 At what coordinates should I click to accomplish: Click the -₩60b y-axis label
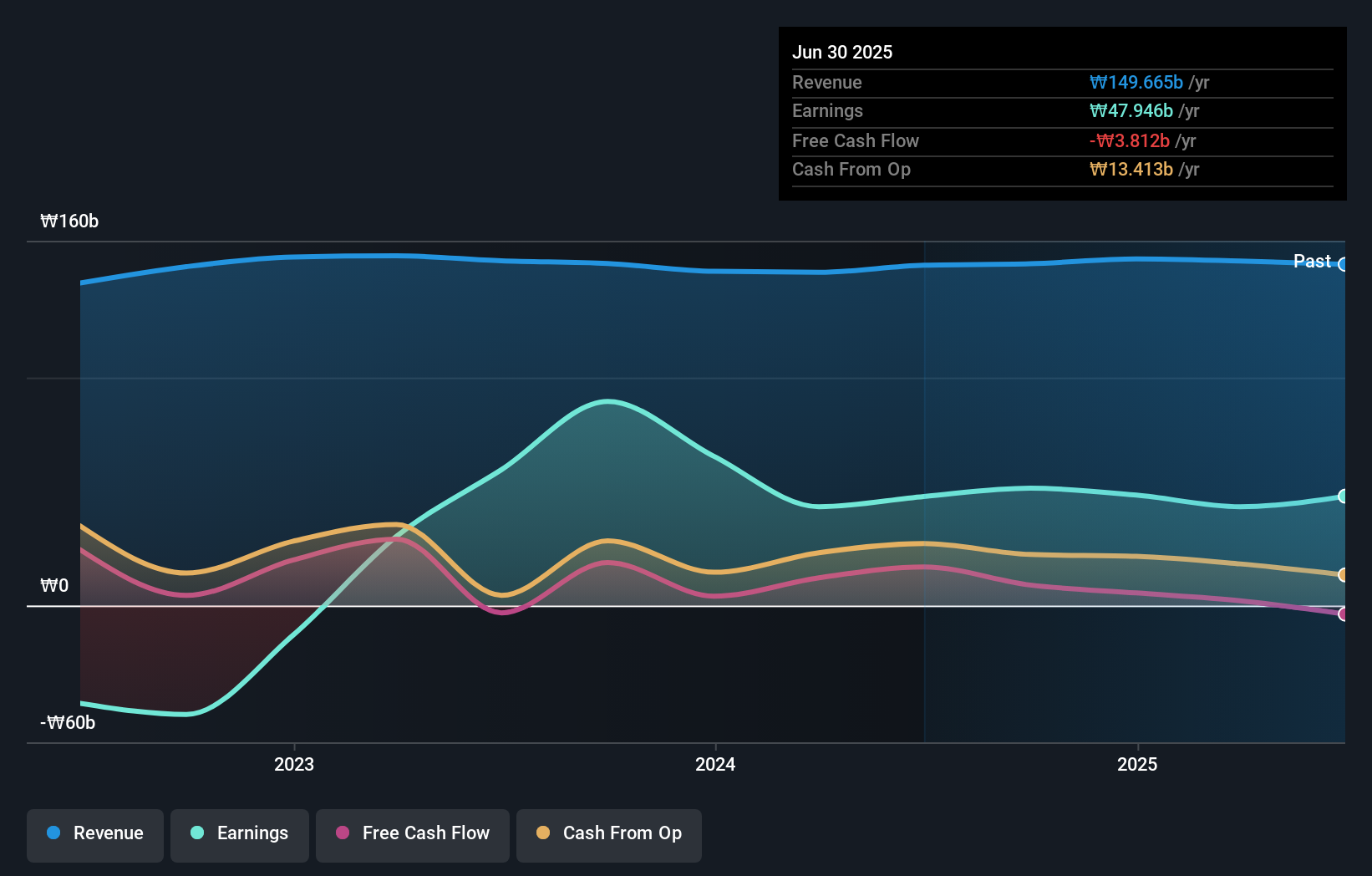[x=68, y=723]
